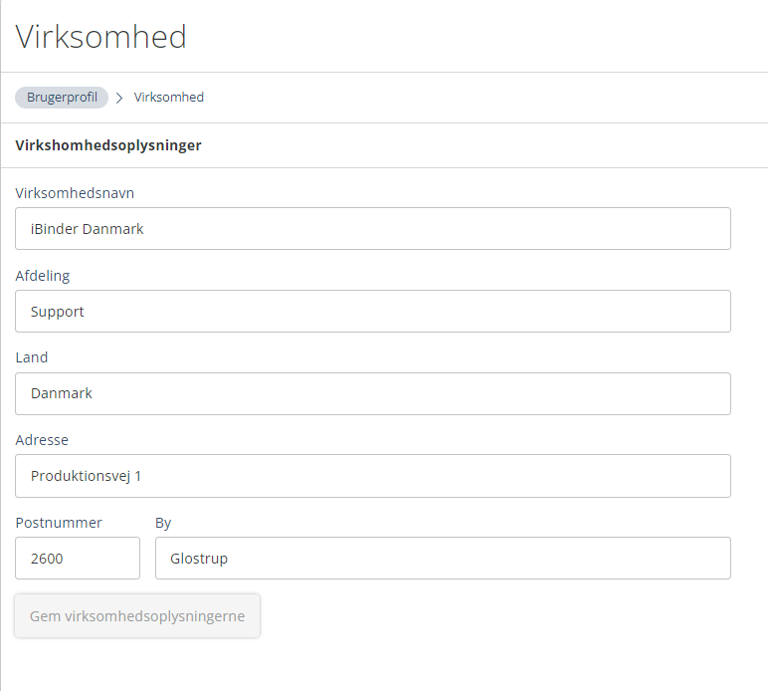
Task: Focus the By field containing Glostrup
Action: (442, 558)
